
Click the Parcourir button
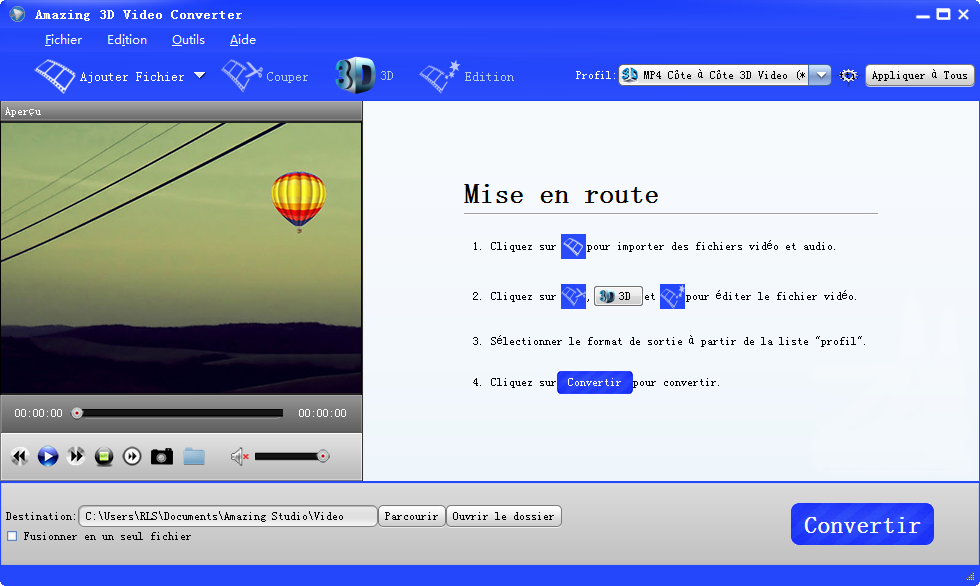click(x=411, y=516)
